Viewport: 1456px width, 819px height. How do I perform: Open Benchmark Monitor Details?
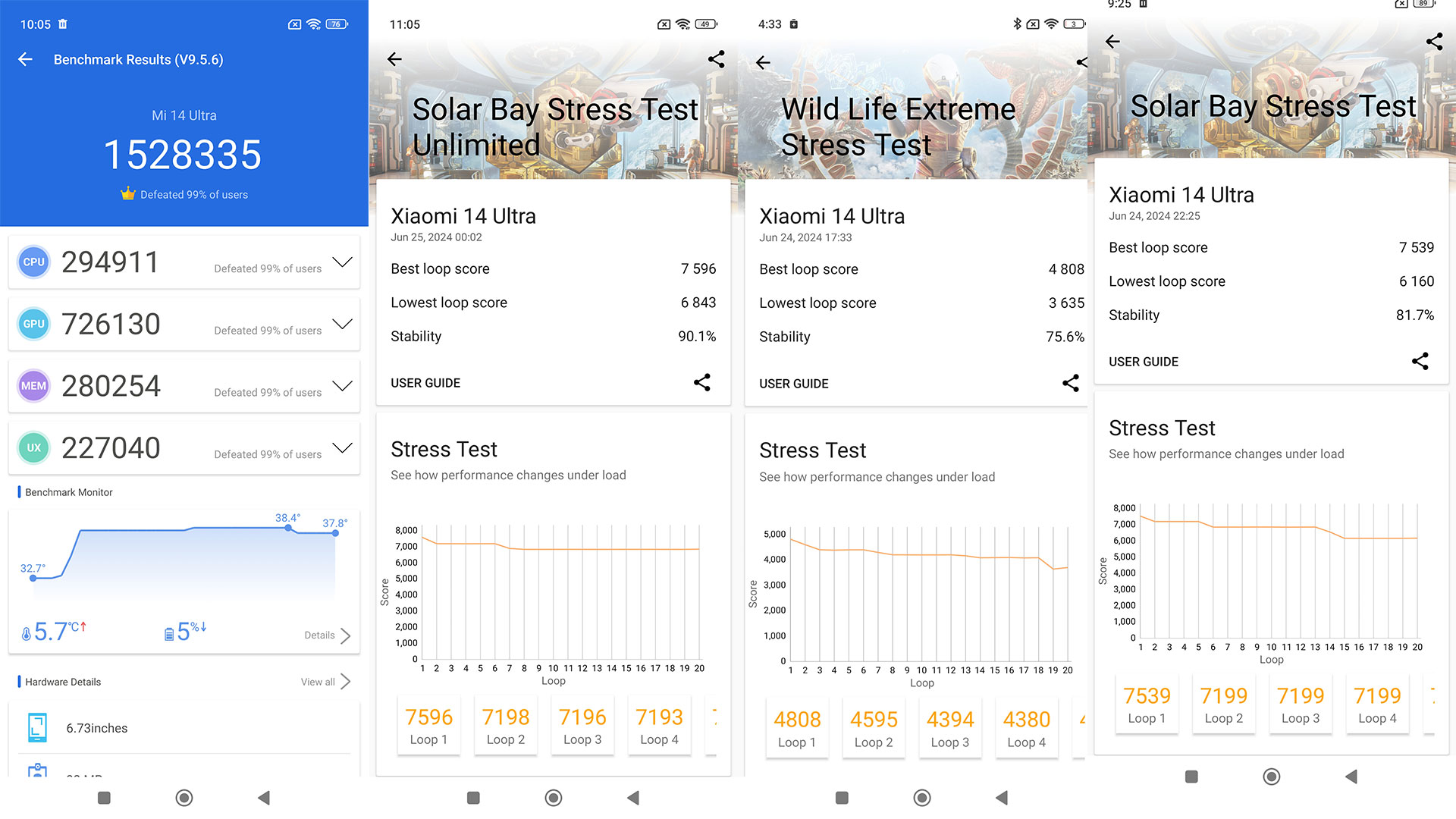coord(328,635)
